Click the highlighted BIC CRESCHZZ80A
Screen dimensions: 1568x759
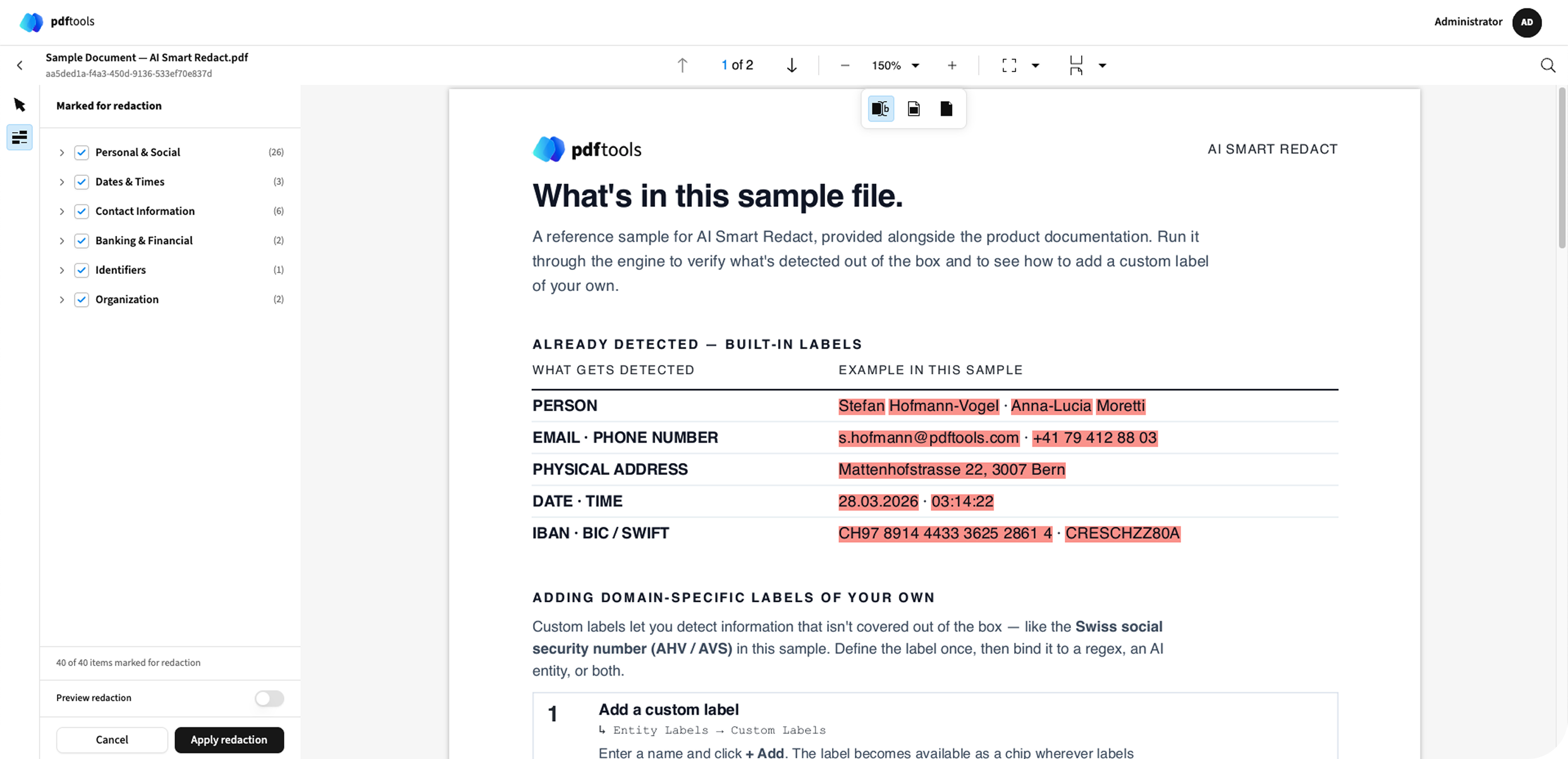(1122, 534)
